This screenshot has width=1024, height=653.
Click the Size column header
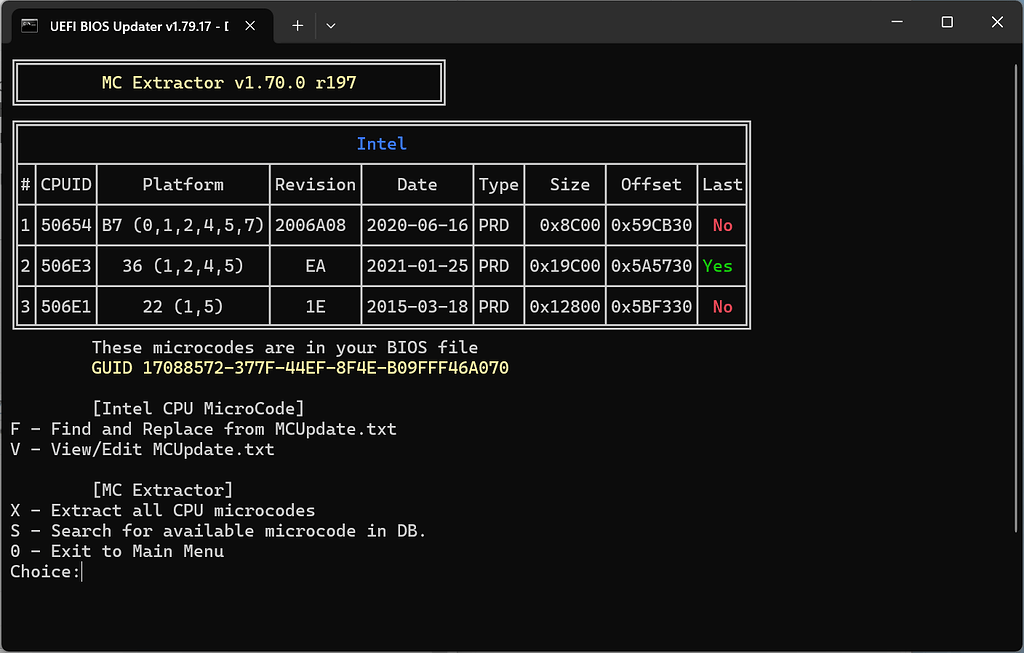[570, 185]
